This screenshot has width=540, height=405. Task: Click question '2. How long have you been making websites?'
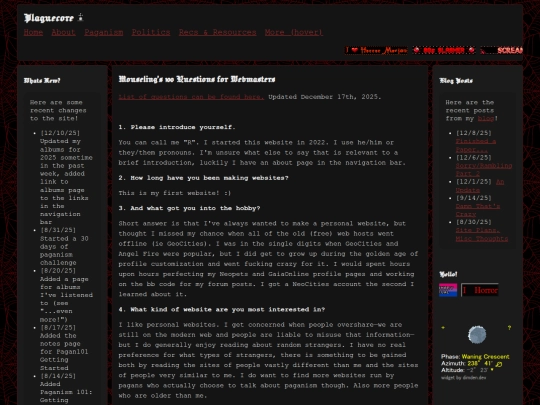pyautogui.click(x=204, y=178)
